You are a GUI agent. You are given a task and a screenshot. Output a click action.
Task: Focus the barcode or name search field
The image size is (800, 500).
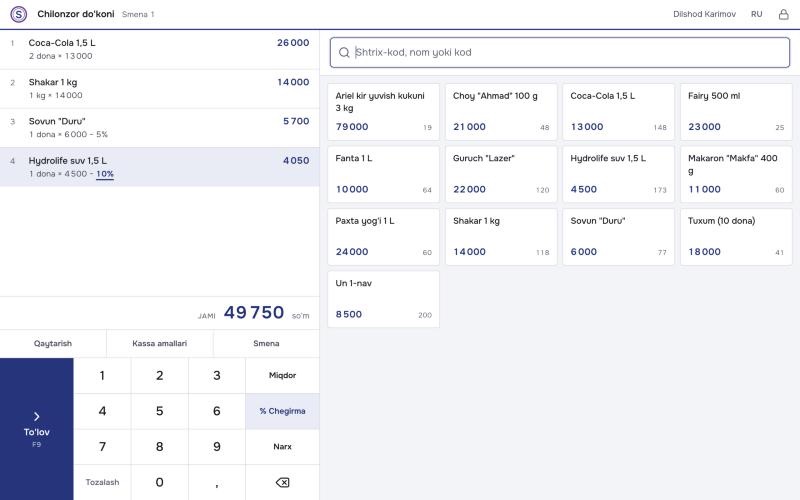pyautogui.click(x=560, y=52)
